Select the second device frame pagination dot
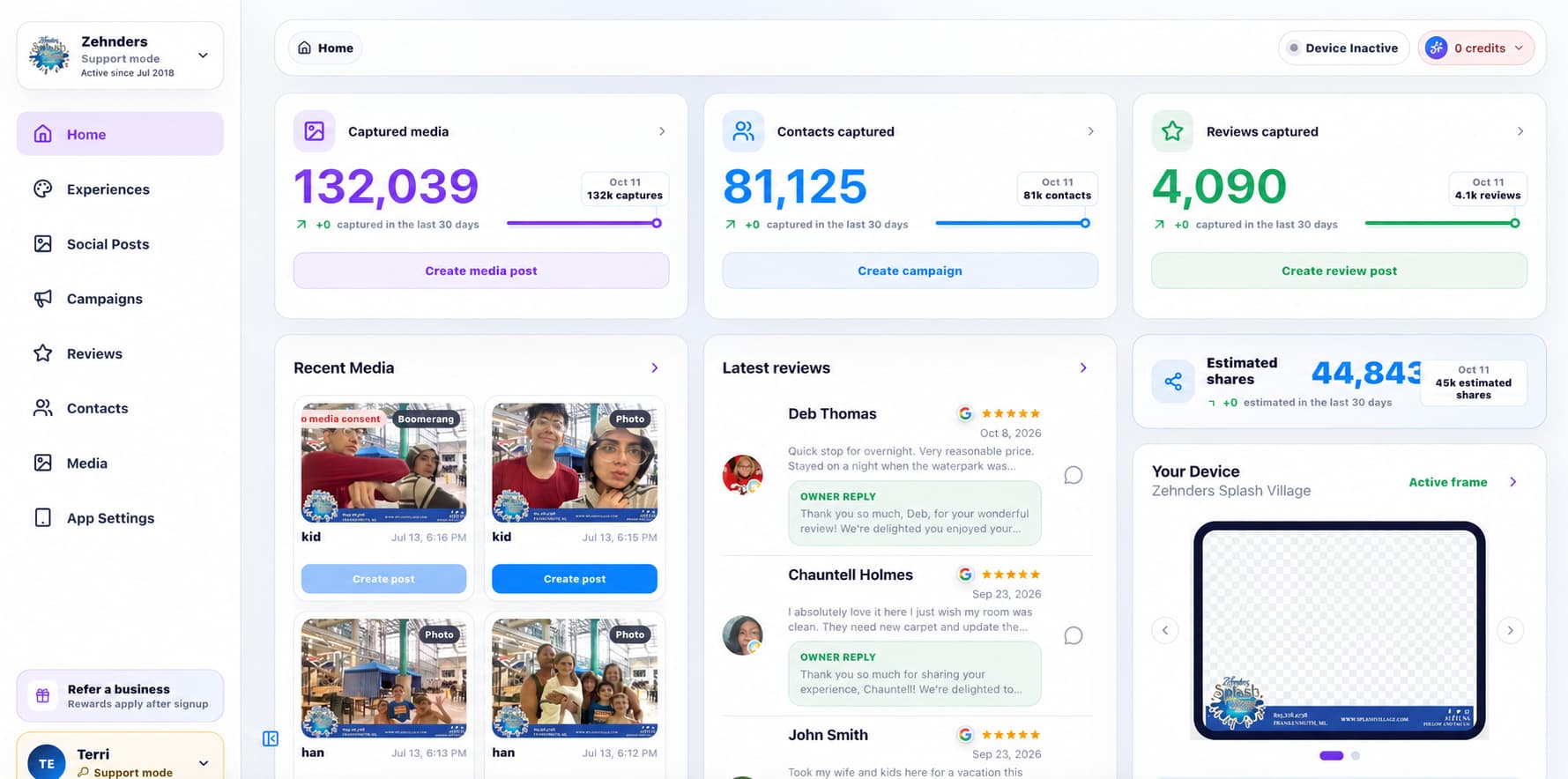 (1356, 755)
